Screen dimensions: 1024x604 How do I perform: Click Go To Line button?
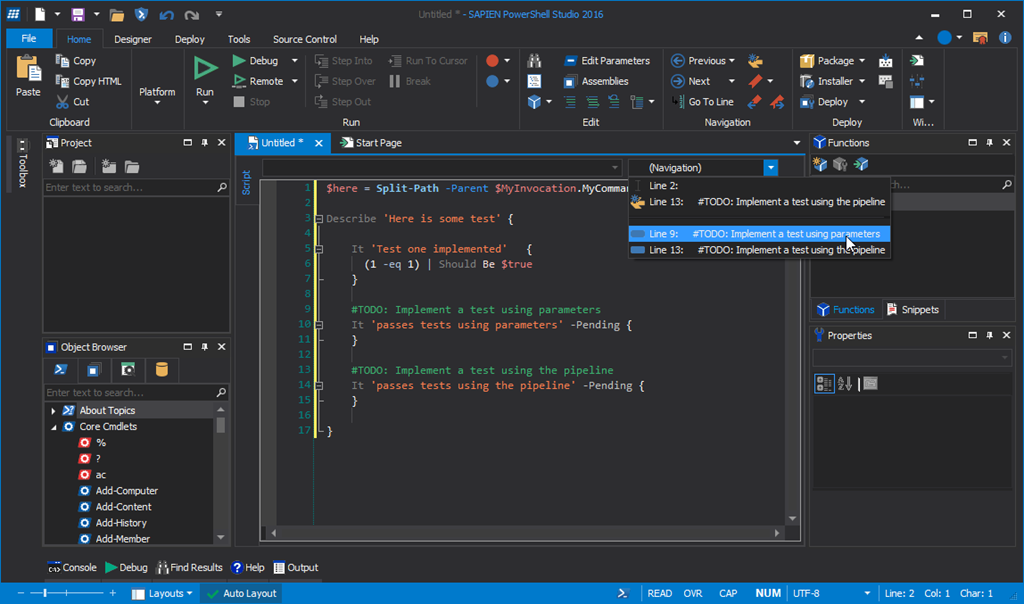point(703,102)
